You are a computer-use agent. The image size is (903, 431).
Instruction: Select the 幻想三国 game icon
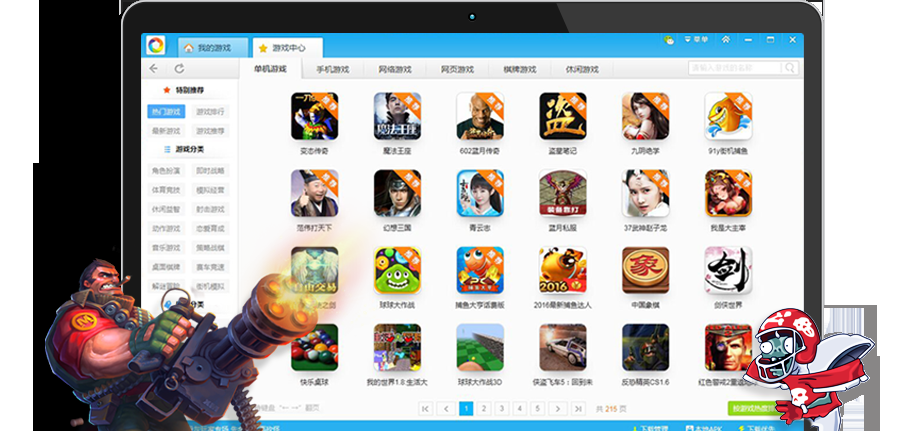pyautogui.click(x=397, y=193)
